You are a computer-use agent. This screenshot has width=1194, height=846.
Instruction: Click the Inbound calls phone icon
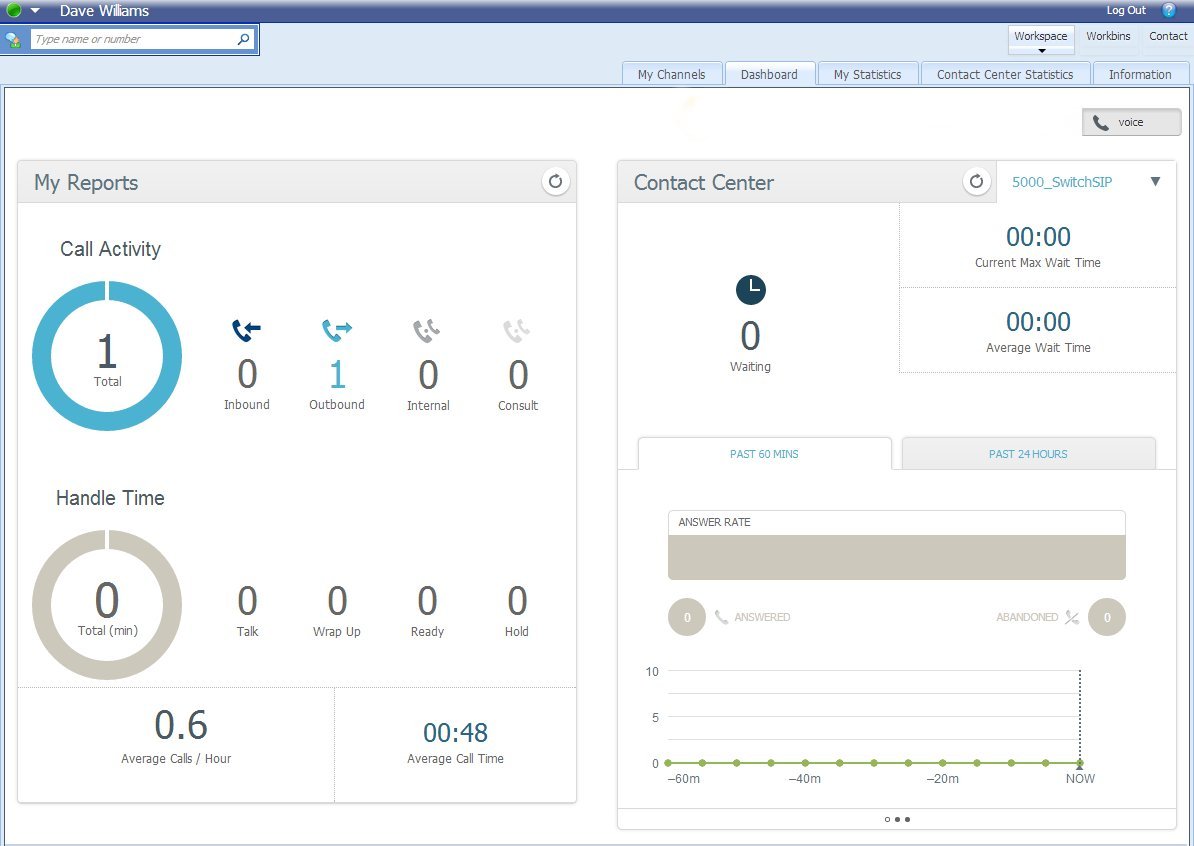(246, 330)
